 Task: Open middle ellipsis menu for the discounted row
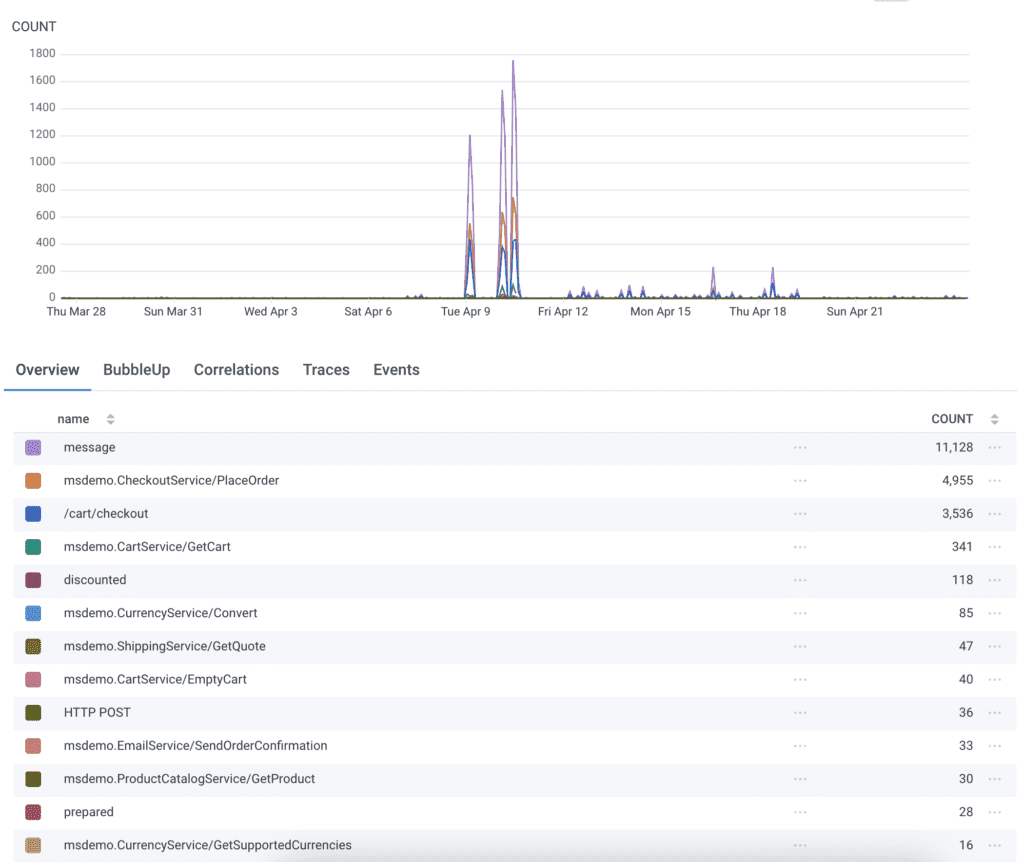click(x=800, y=580)
